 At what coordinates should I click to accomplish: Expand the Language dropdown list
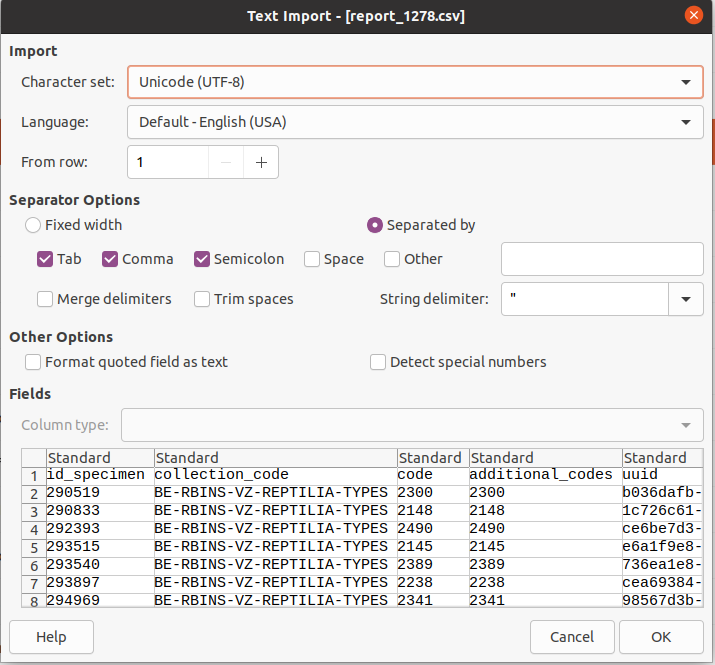(x=685, y=122)
